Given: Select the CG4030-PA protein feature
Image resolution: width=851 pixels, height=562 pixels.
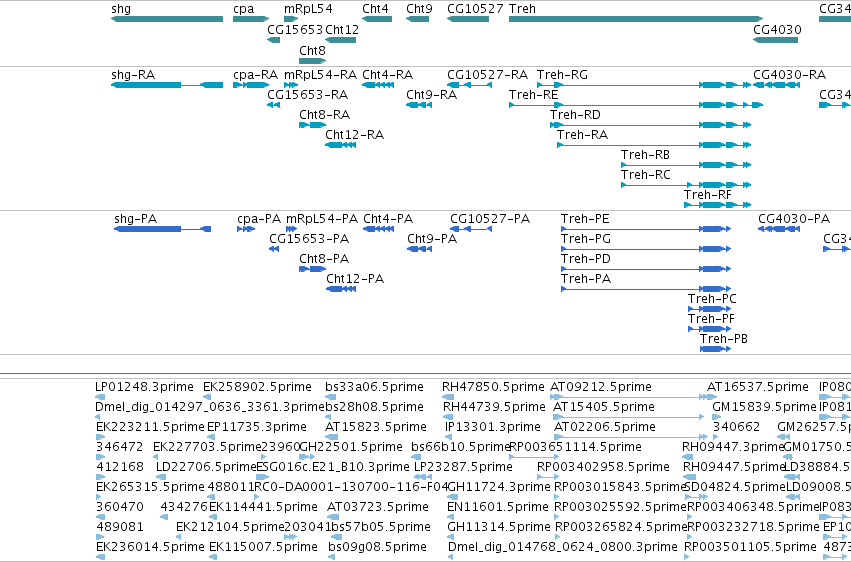Looking at the screenshot, I should point(779,229).
